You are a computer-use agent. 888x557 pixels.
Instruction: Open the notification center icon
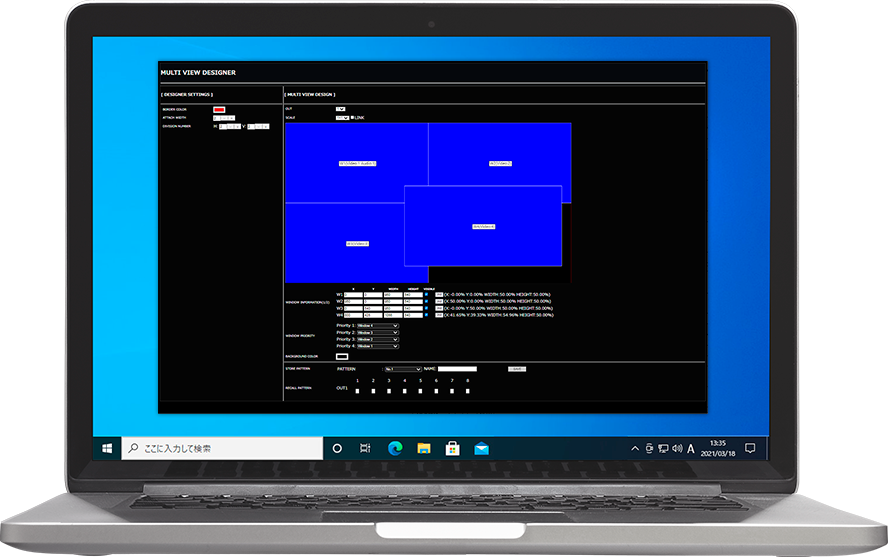pyautogui.click(x=750, y=448)
